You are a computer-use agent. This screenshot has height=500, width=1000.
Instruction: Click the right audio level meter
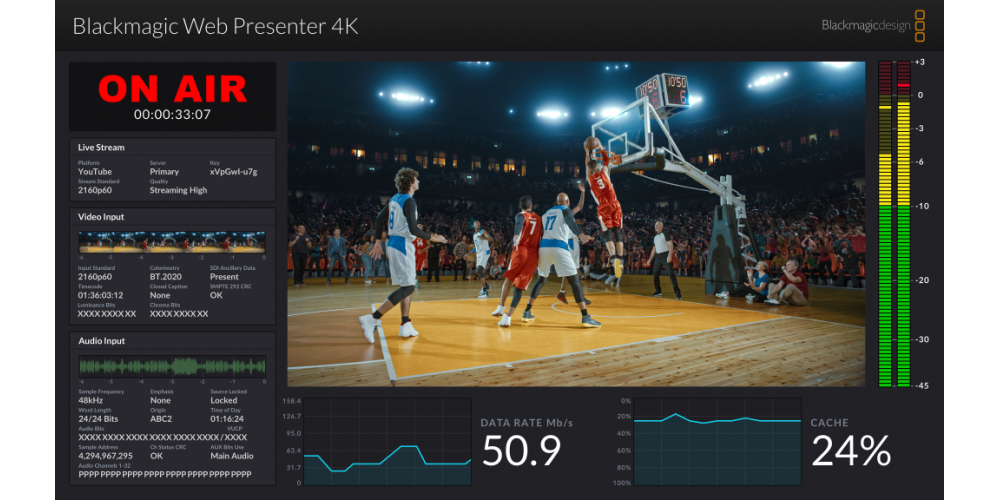(x=904, y=224)
